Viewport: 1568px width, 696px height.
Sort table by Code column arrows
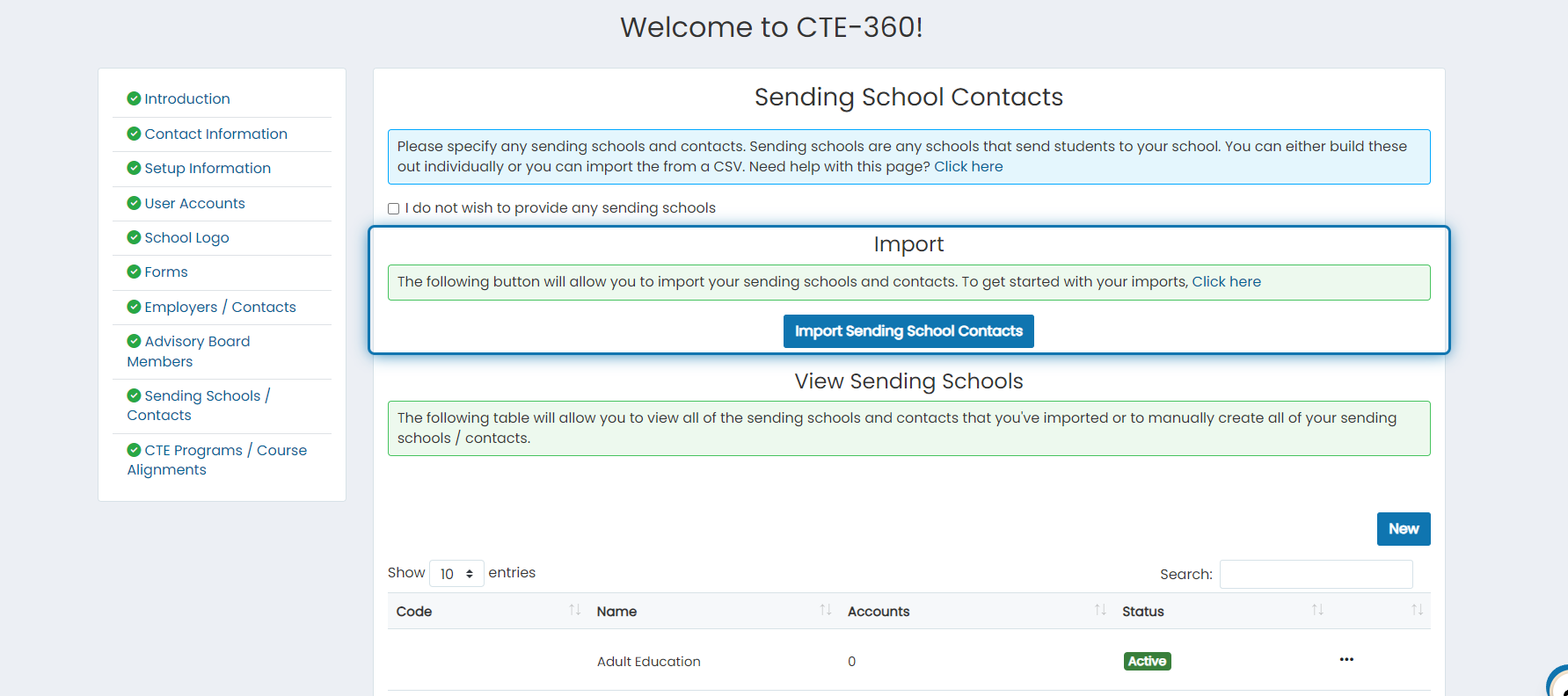tap(574, 610)
